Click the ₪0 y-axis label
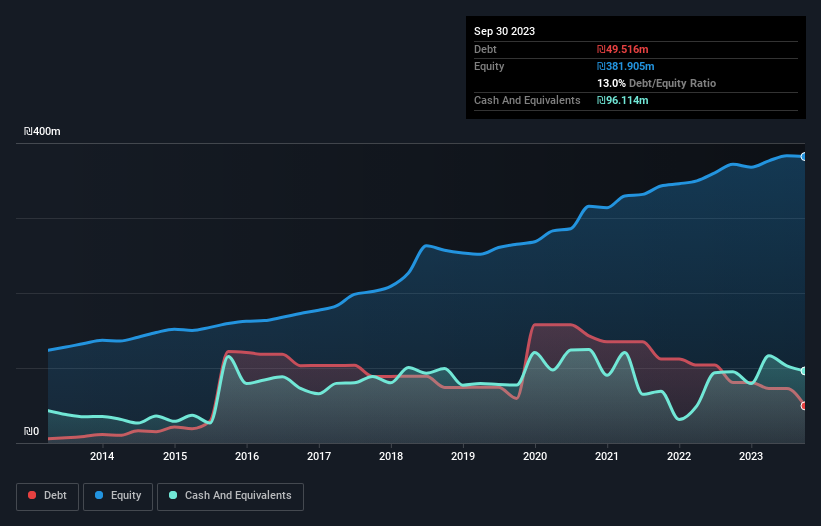This screenshot has height=526, width=821. click(x=31, y=431)
